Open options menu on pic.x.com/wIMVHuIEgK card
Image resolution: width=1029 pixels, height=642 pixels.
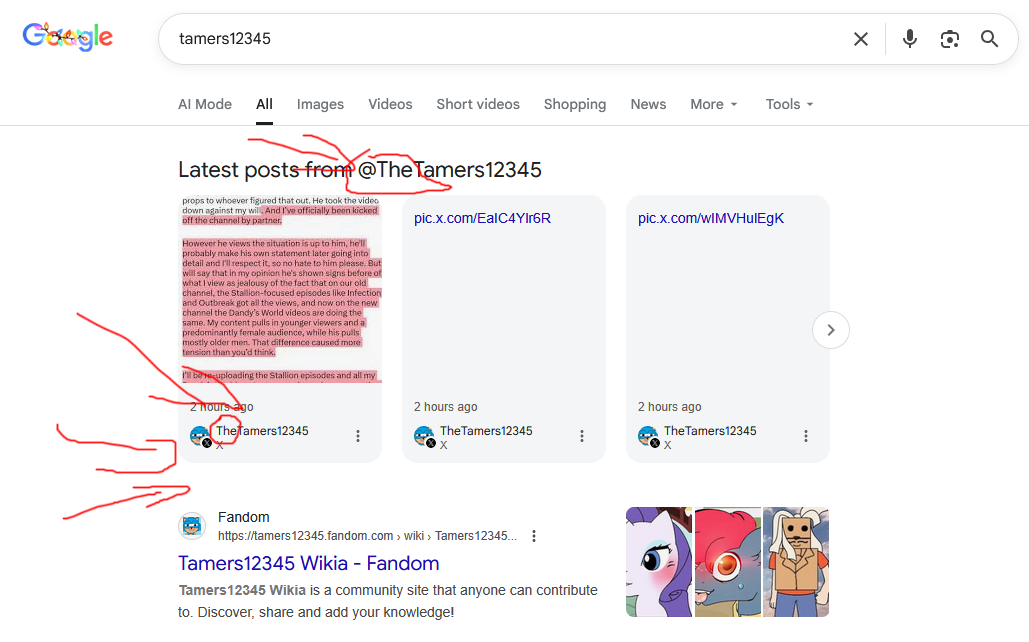[806, 436]
